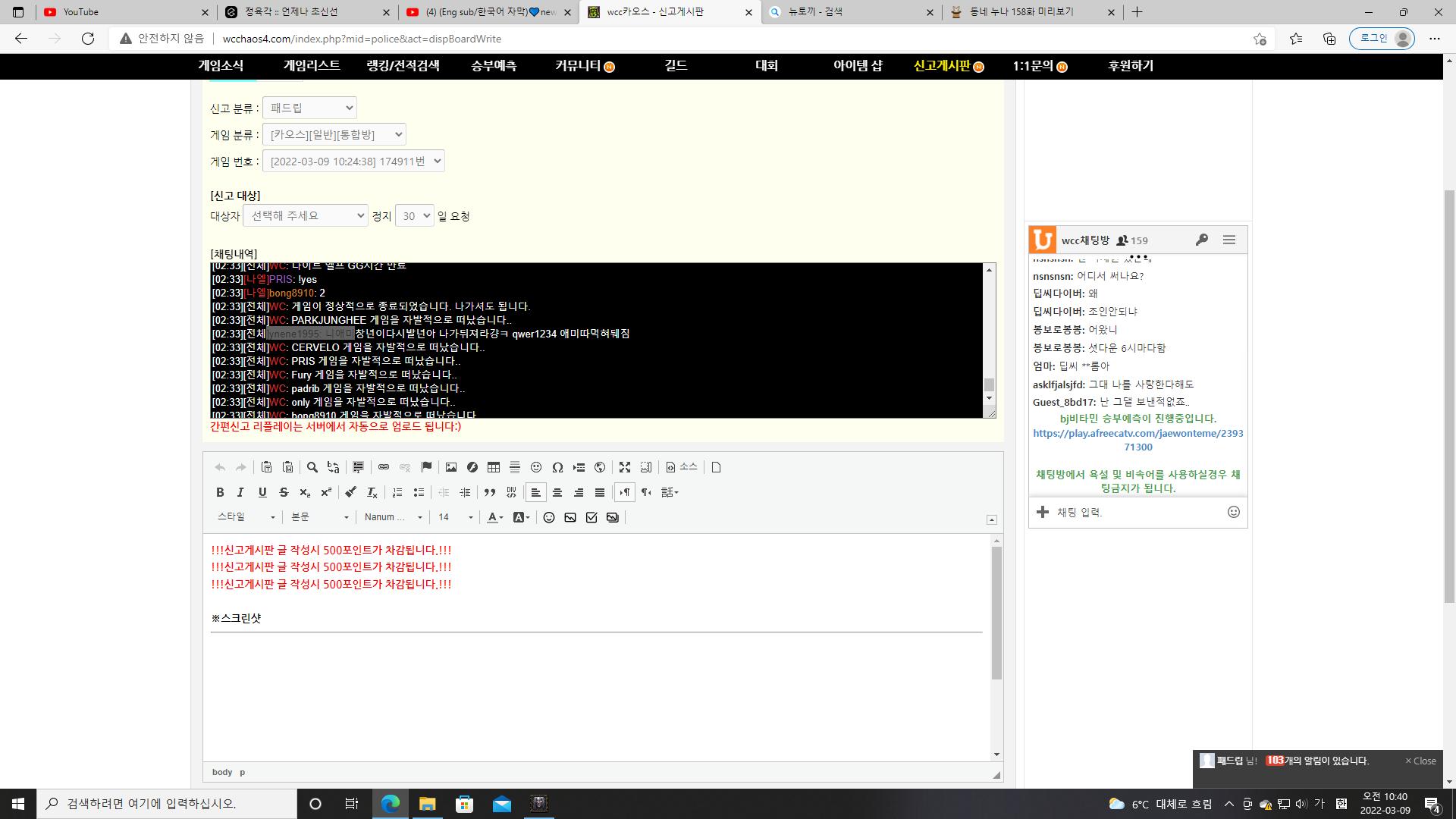
Task: Switch to the 뉴토끼 - 검색 tab
Action: tap(851, 12)
